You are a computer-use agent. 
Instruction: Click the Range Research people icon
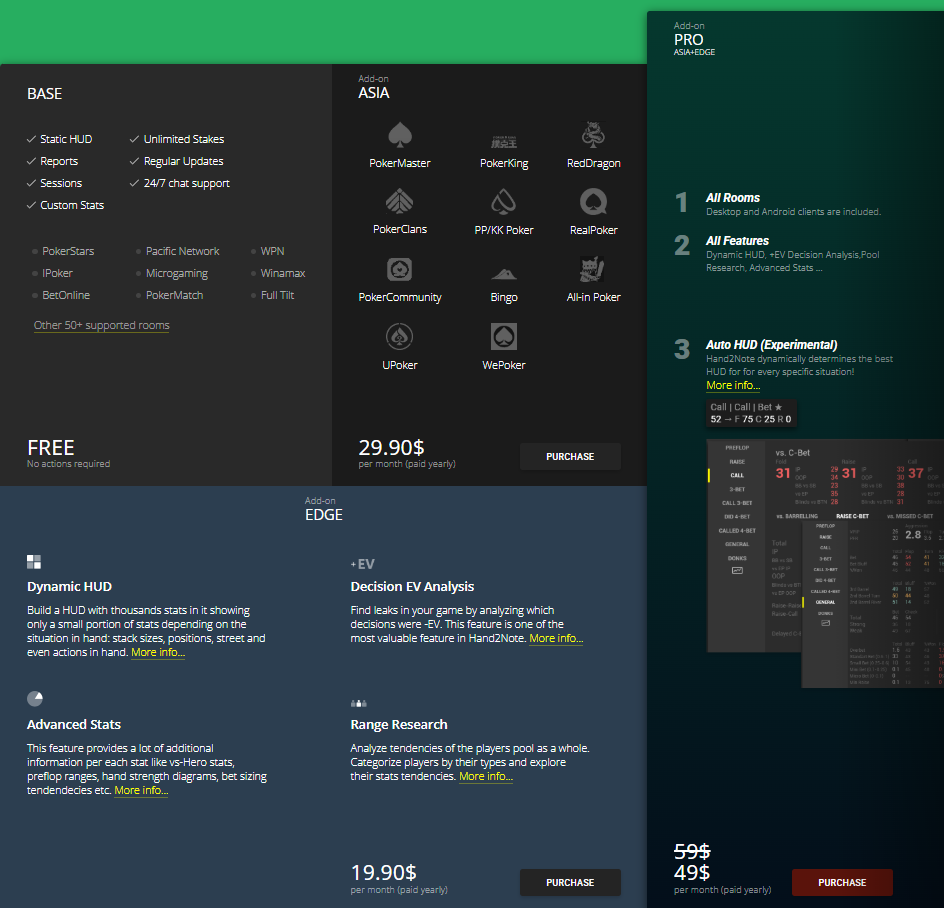click(359, 703)
